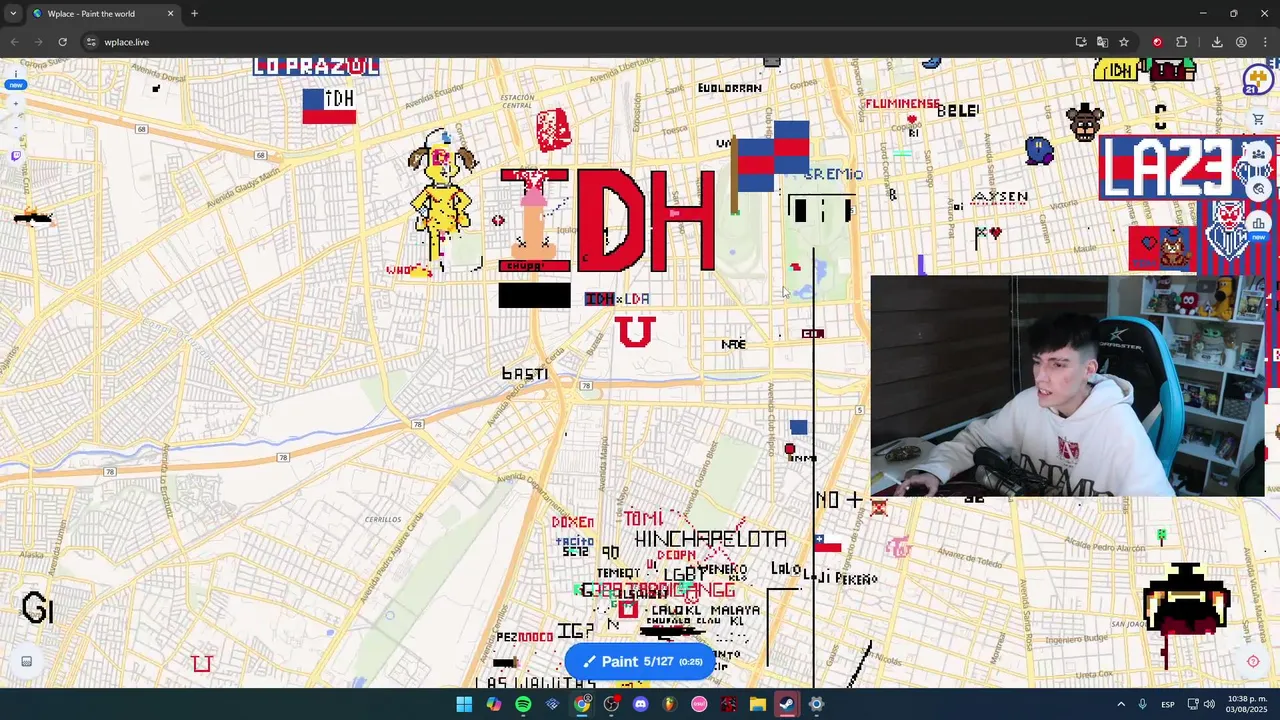1280x720 pixels.
Task: Open Steam from taskbar
Action: (x=787, y=704)
